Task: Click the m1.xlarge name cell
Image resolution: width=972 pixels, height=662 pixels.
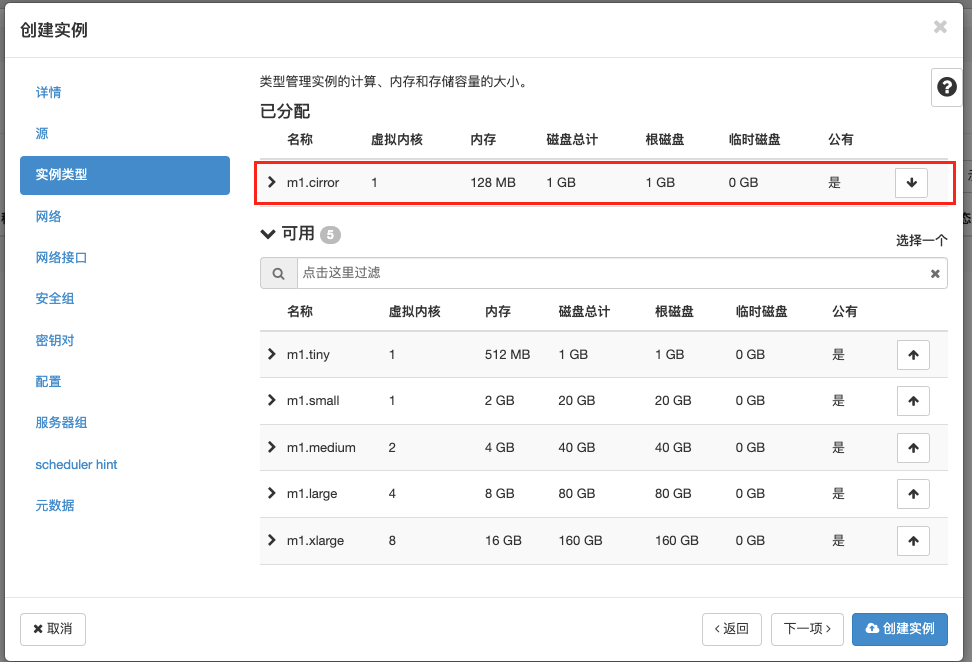Action: (316, 541)
